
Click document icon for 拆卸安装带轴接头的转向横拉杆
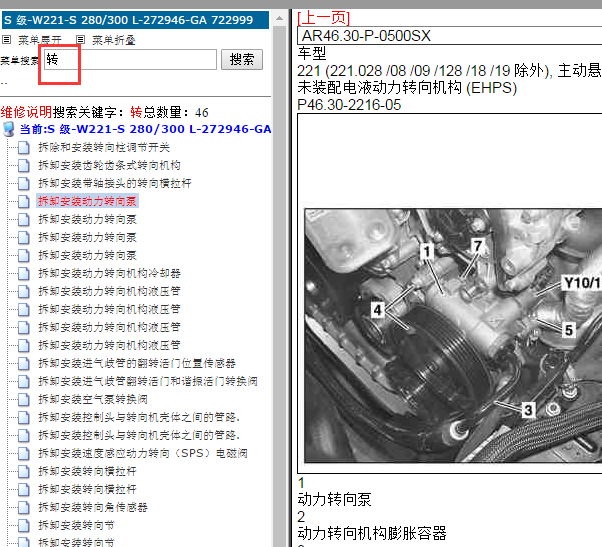24,183
